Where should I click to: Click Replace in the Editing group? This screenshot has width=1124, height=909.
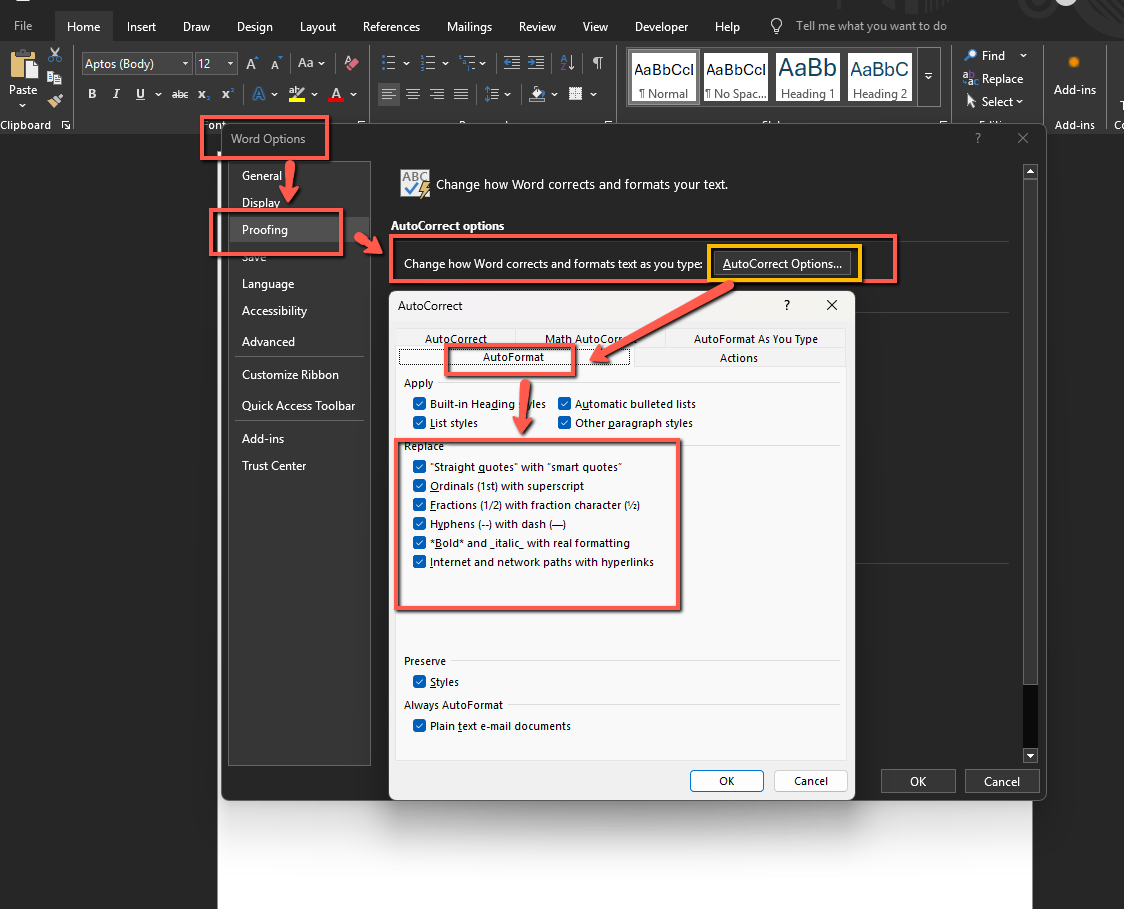pos(993,79)
